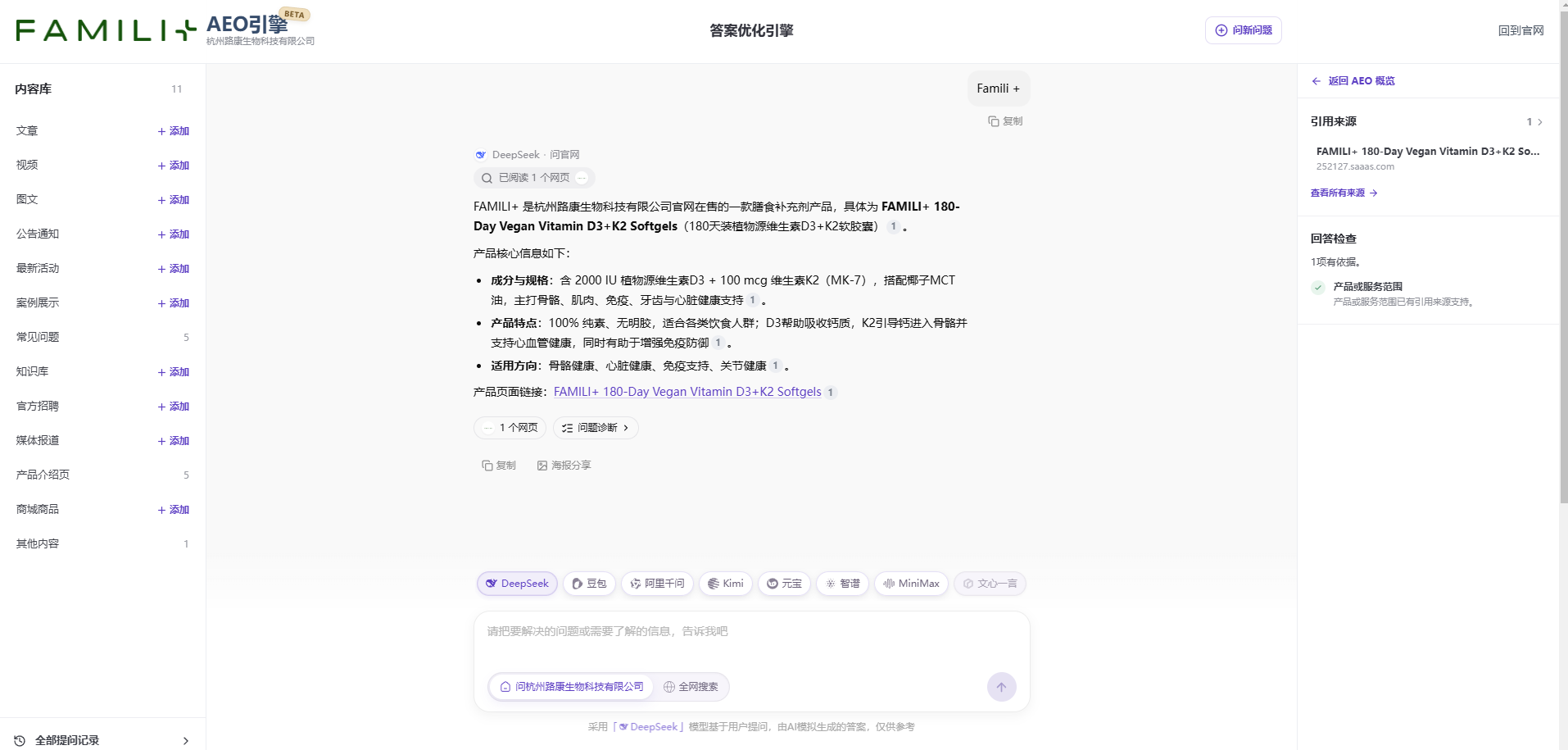Viewport: 1568px width, 750px height.
Task: Select the 豆包 model chip
Action: click(x=589, y=584)
